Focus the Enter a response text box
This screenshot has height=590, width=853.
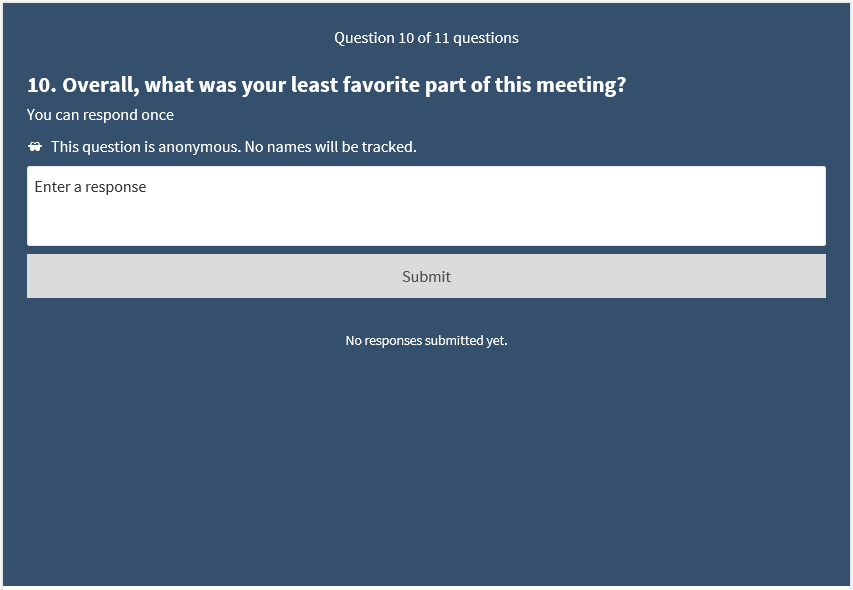[426, 206]
